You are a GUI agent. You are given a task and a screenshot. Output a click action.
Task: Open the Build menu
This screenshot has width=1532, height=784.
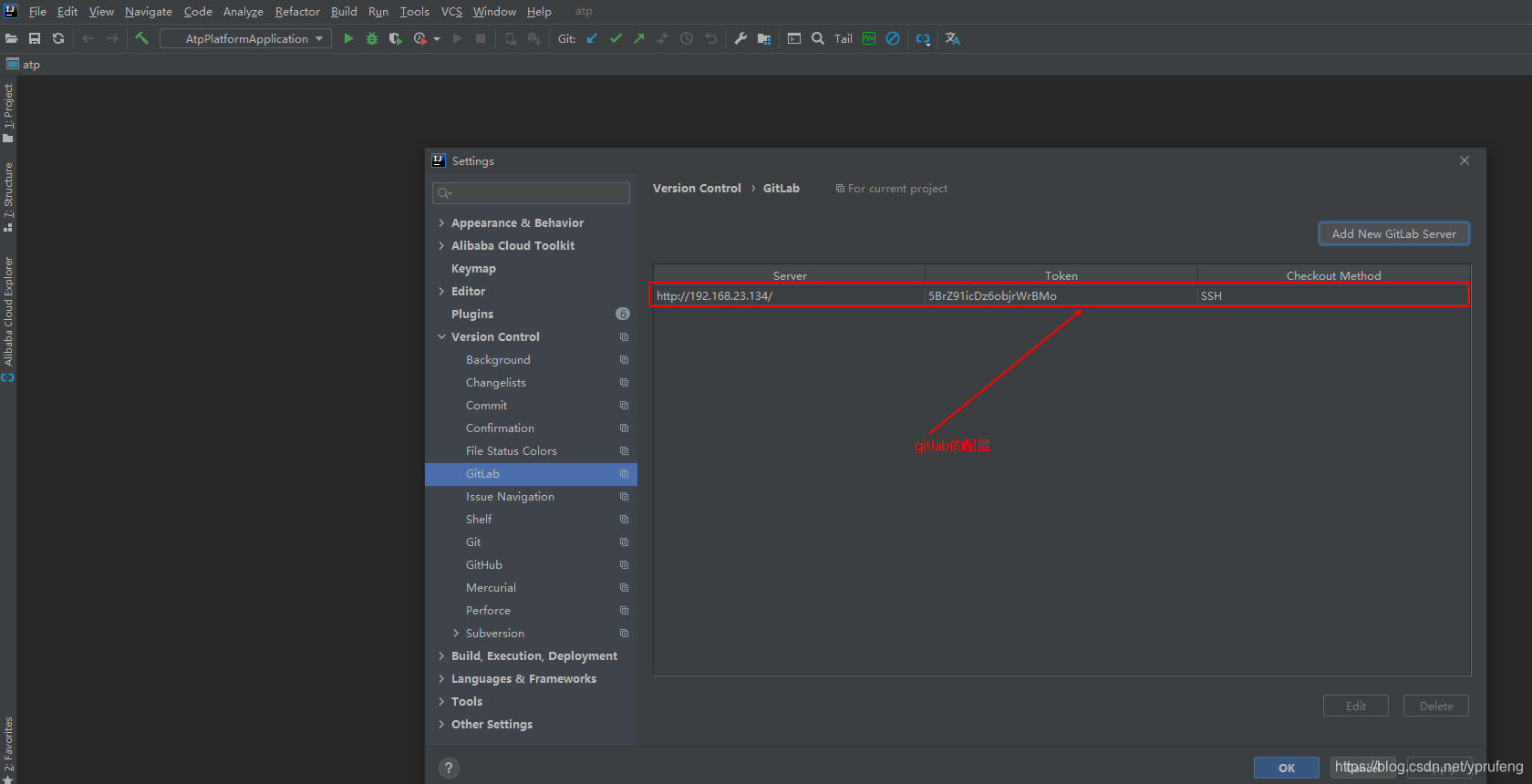[344, 11]
